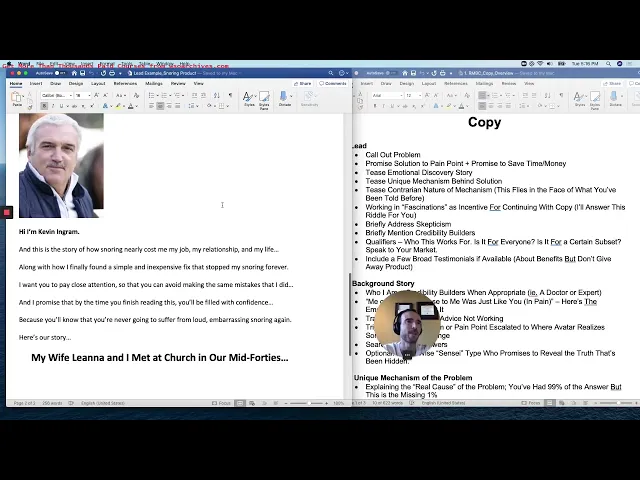
Task: Toggle Underline in left Word window
Action: (61, 106)
